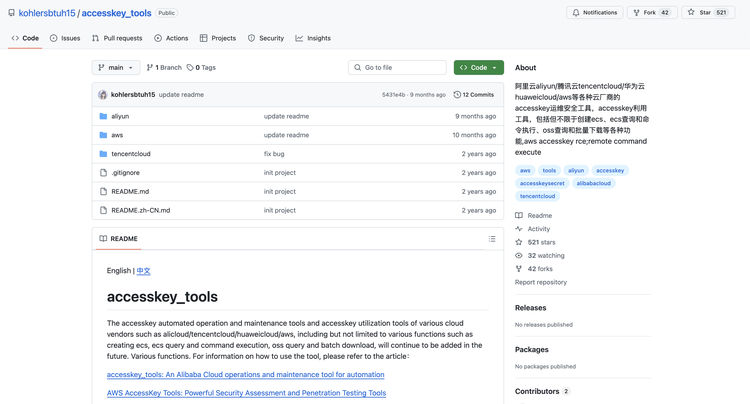Open the README.md file

(x=130, y=191)
